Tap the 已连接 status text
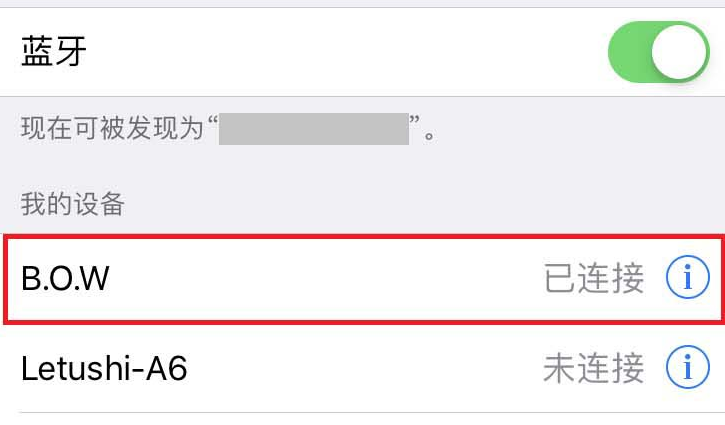The height and width of the screenshot is (425, 725). pyautogui.click(x=594, y=278)
